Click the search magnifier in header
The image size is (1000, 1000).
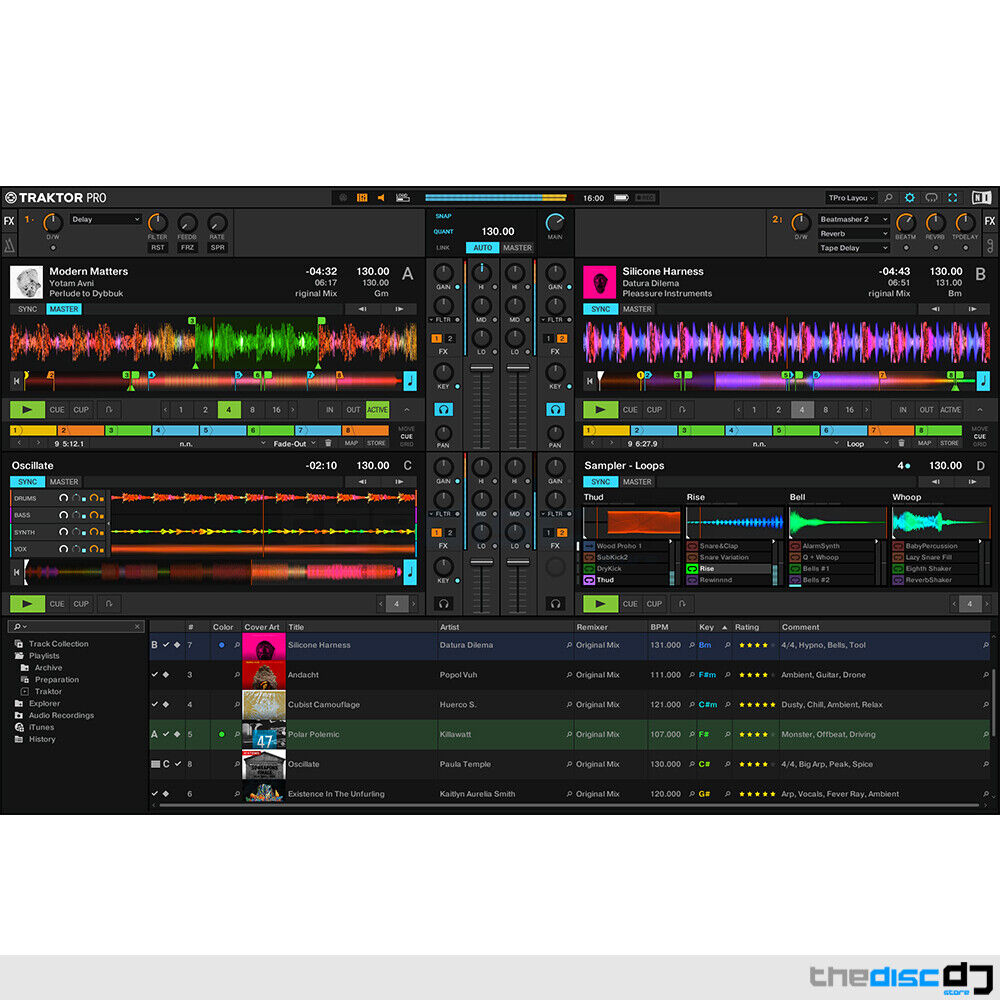tap(888, 198)
